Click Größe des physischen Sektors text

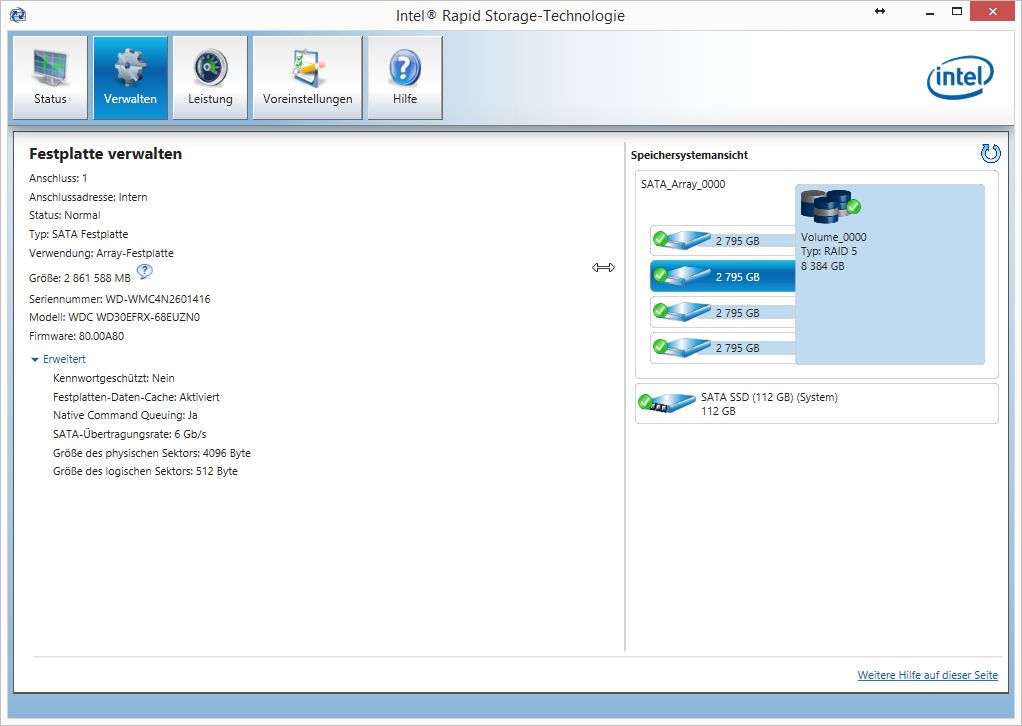(x=152, y=453)
